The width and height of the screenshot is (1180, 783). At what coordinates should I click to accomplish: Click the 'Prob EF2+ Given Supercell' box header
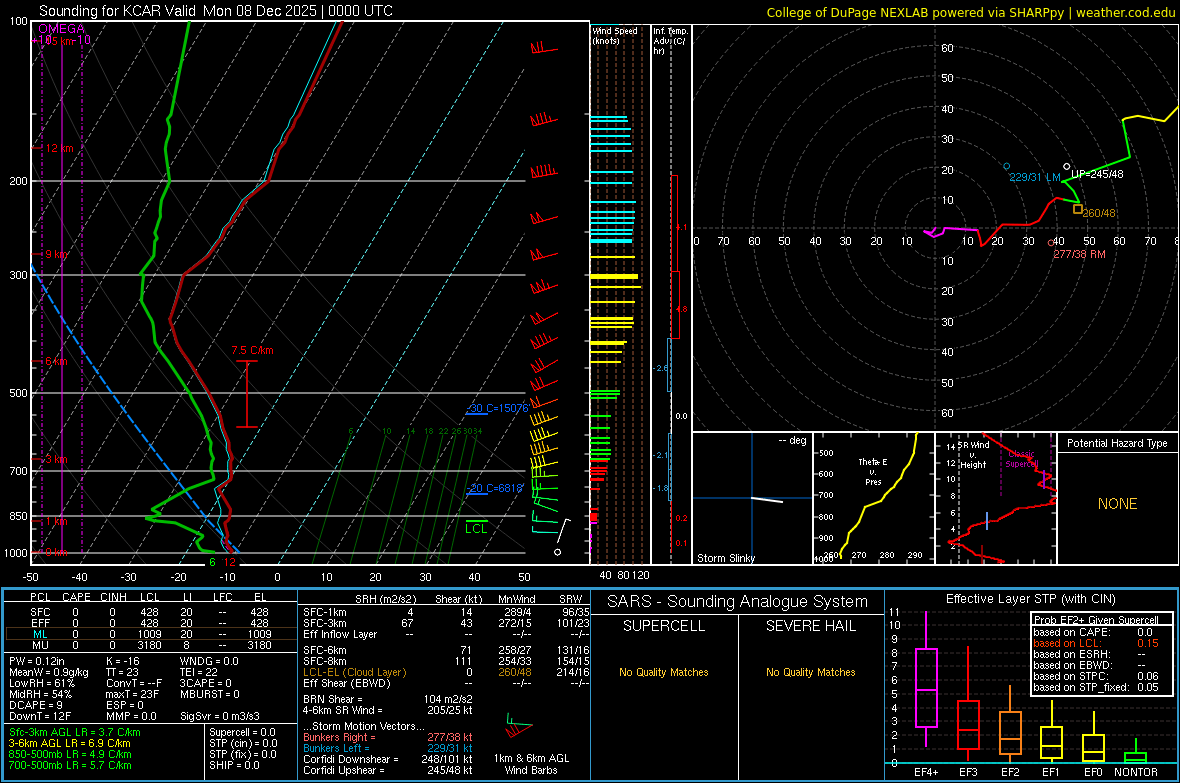tap(1096, 620)
